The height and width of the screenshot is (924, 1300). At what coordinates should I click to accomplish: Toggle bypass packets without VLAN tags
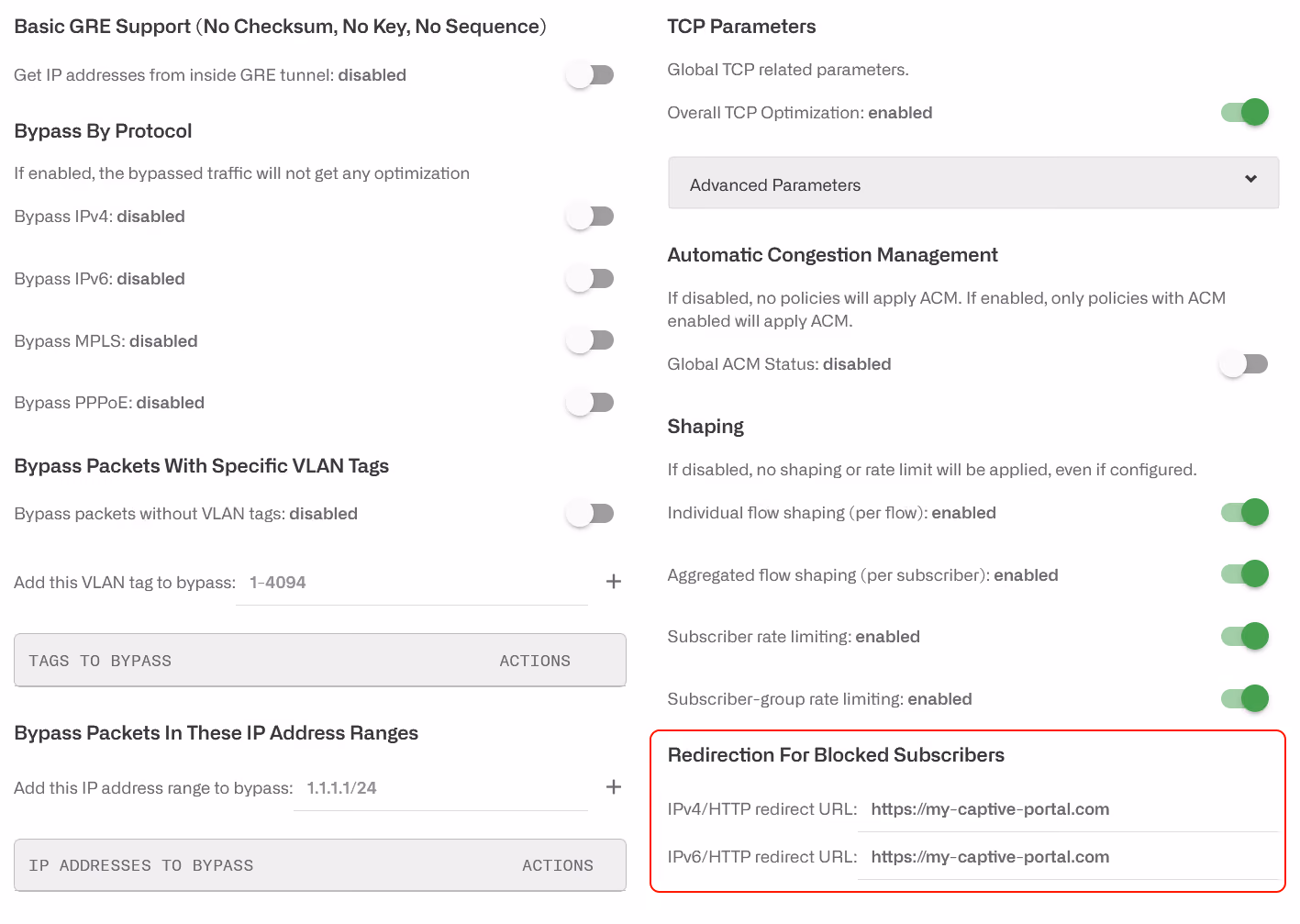(590, 513)
